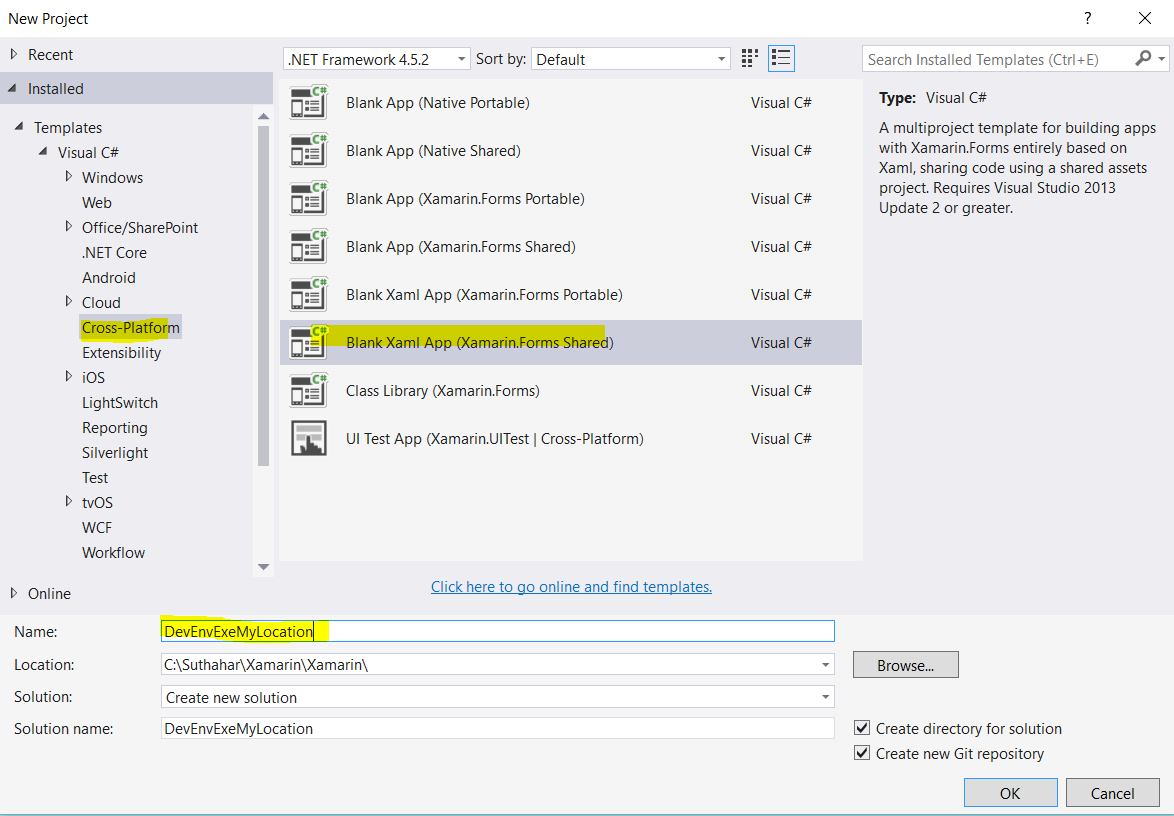Select the WCF category
Image resolution: width=1174 pixels, height=816 pixels.
(x=97, y=527)
